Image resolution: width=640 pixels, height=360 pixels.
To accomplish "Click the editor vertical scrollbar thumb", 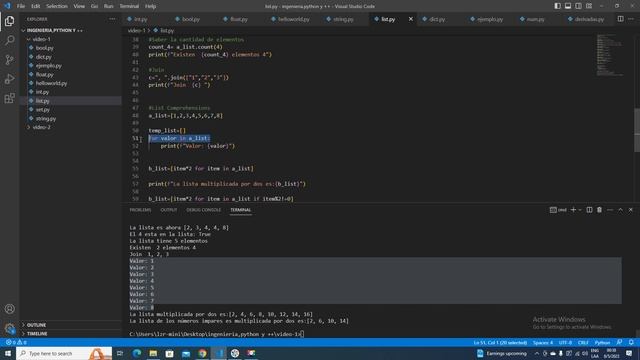I will point(637,130).
